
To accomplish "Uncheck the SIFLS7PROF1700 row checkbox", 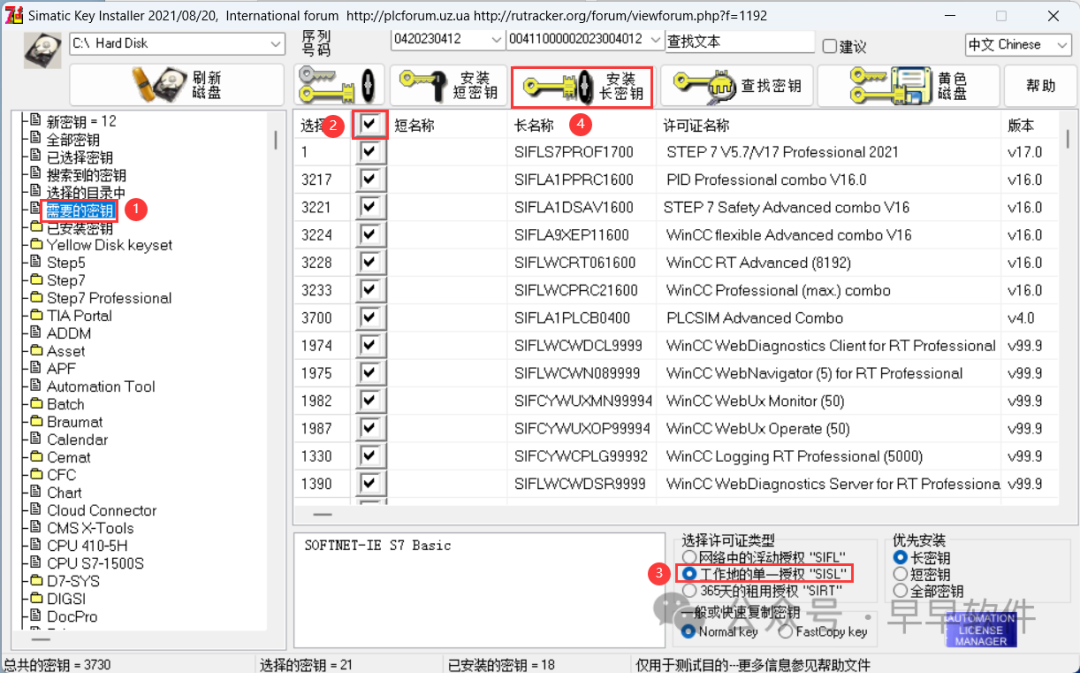I will tap(372, 152).
